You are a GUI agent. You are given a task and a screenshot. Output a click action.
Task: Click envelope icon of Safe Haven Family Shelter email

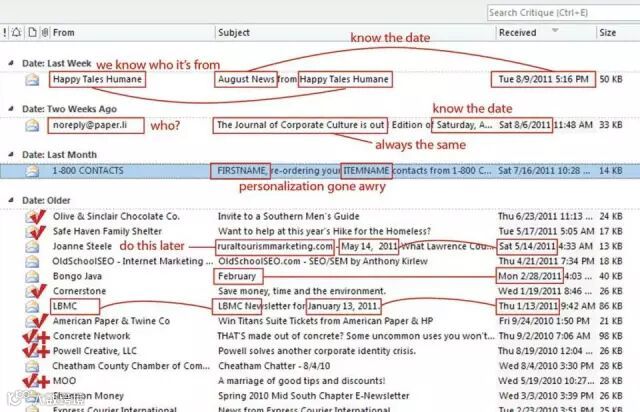tap(32, 232)
